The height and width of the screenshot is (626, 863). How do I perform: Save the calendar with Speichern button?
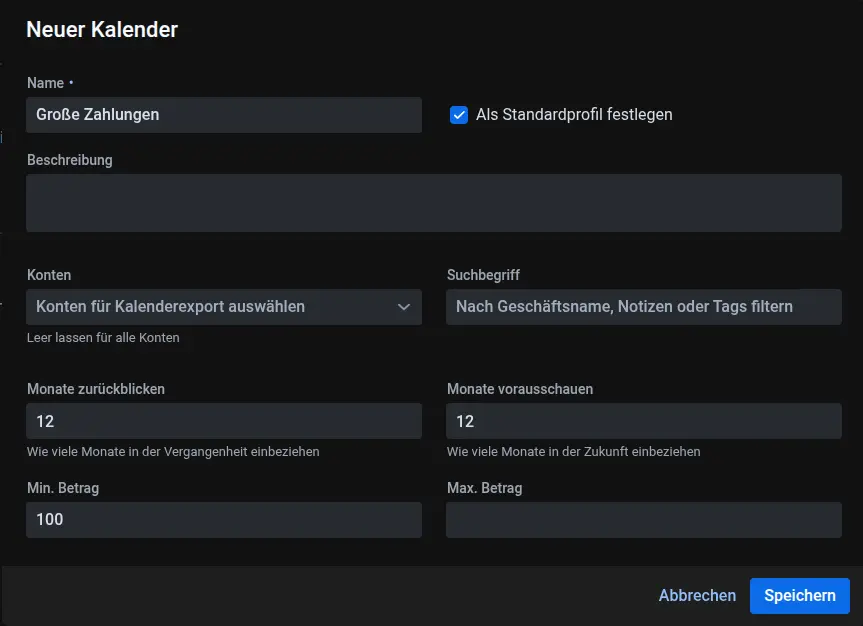799,596
